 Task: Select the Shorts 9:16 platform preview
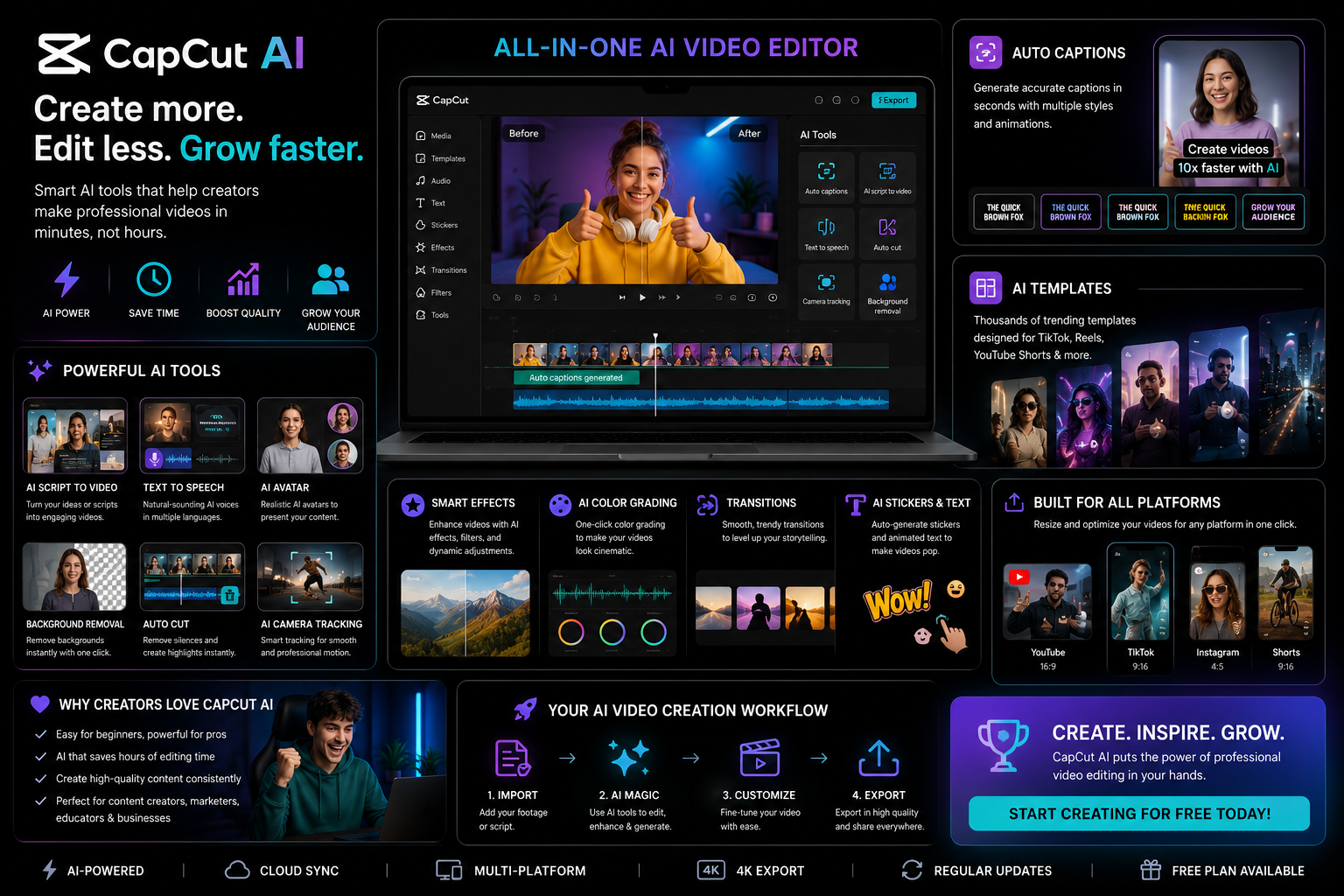click(1285, 595)
